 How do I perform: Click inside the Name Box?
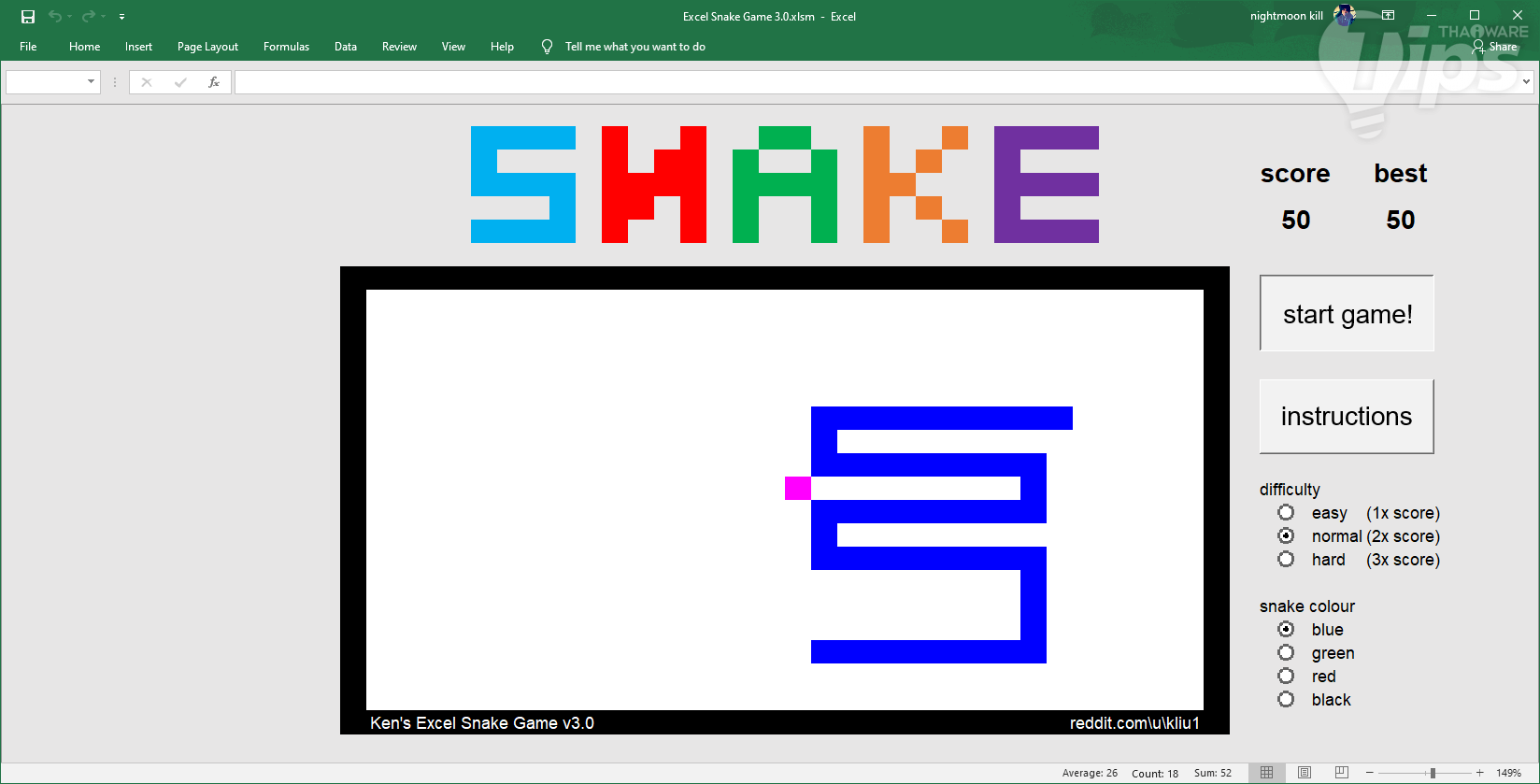46,82
